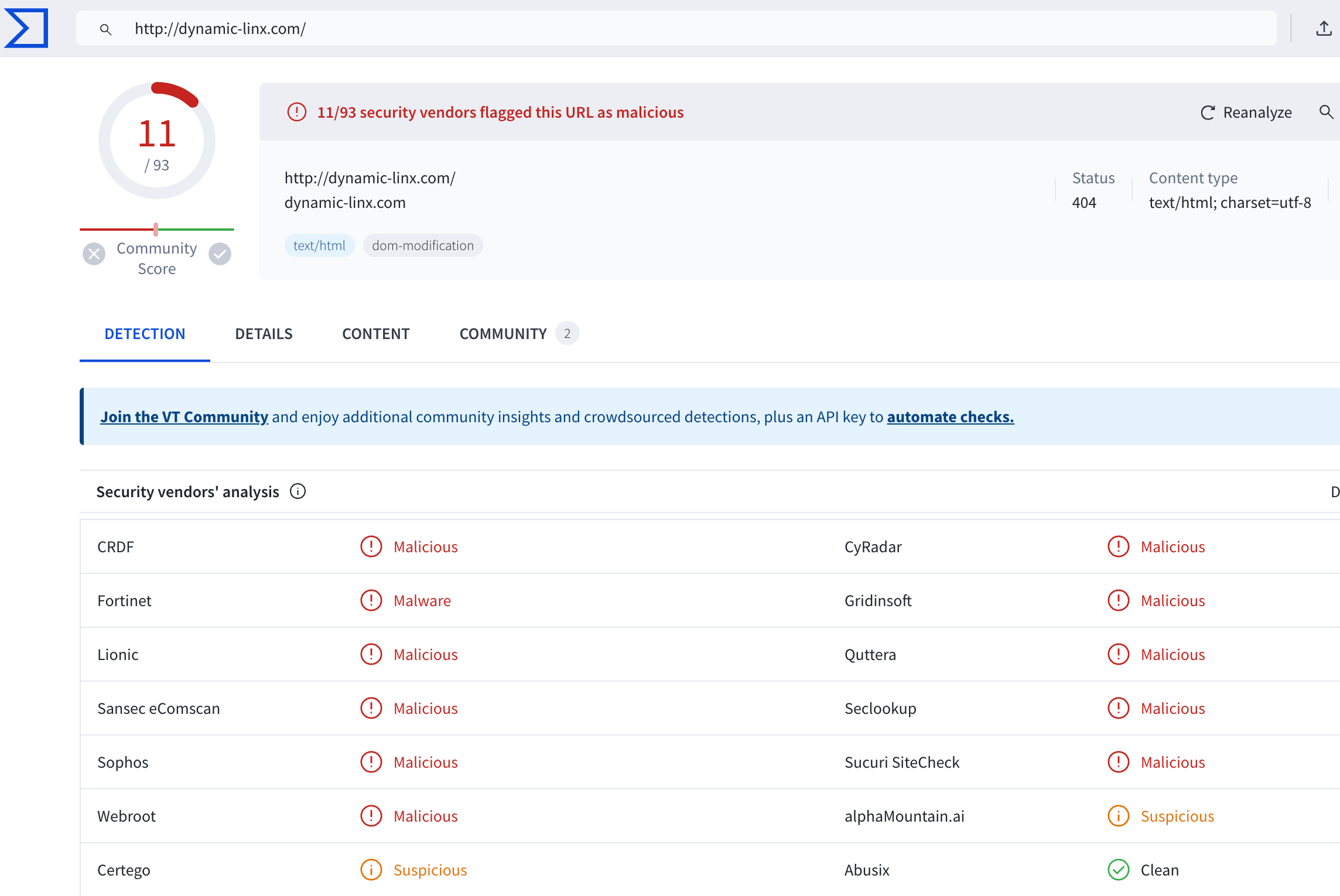Click the search magnifier icon in URL bar
The image size is (1340, 896).
[105, 29]
